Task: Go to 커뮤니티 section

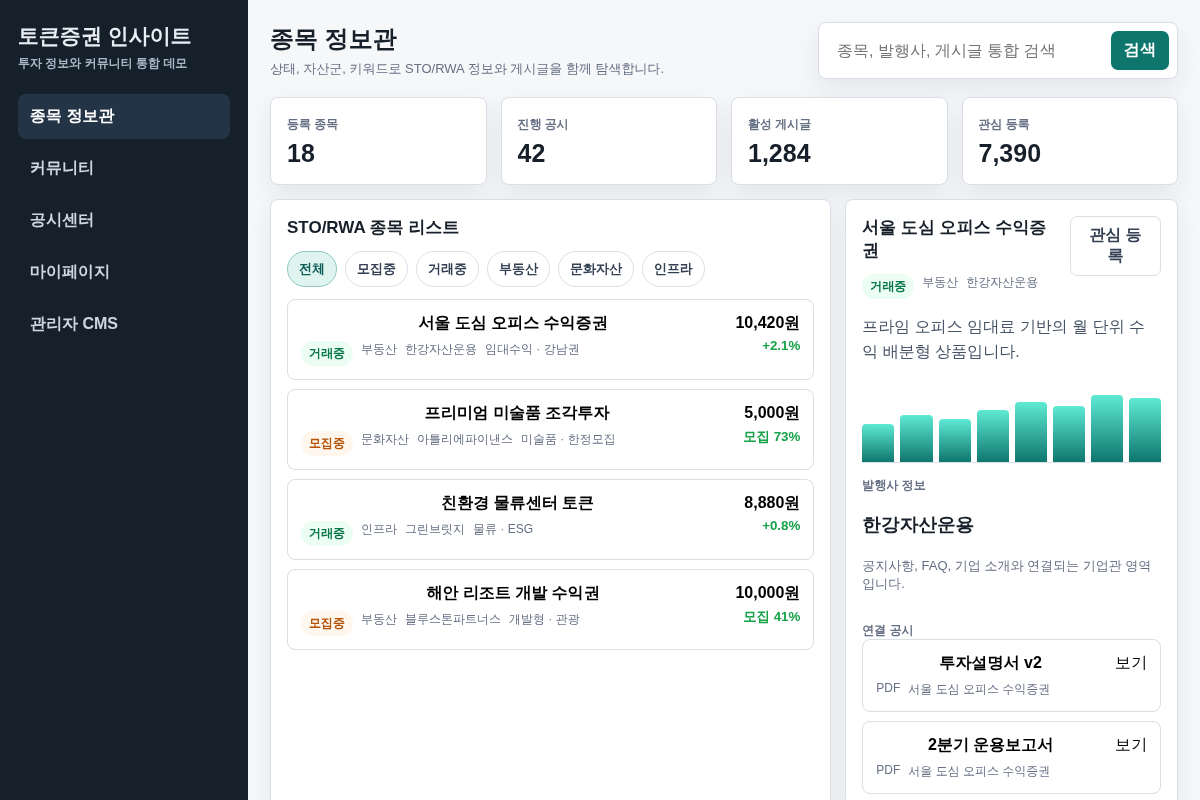Action: coord(124,168)
